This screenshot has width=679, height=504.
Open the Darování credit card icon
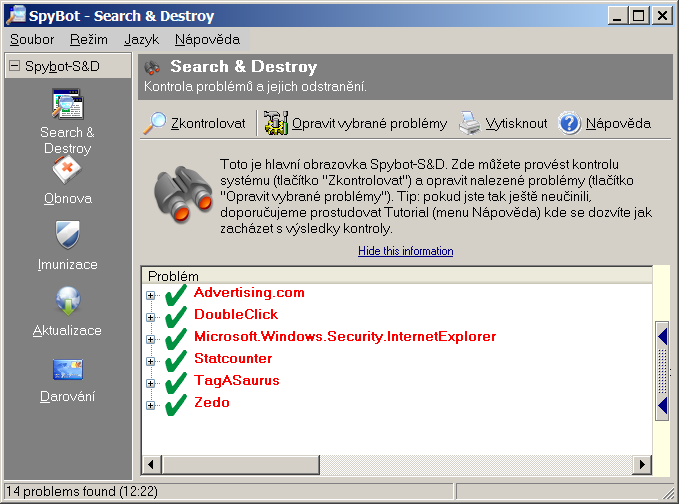coord(68,369)
